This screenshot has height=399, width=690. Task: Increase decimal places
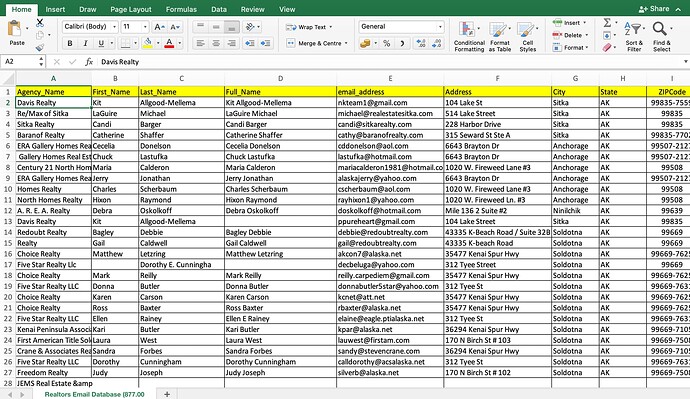coord(421,43)
